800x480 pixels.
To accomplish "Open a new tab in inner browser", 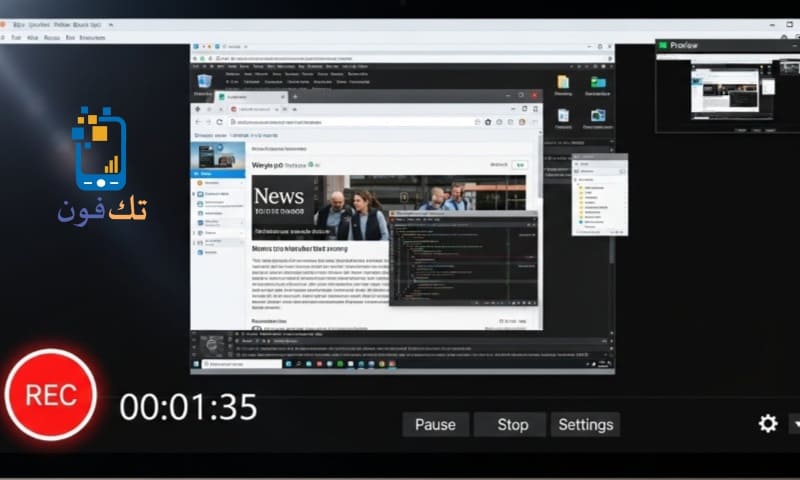I will pyautogui.click(x=294, y=97).
